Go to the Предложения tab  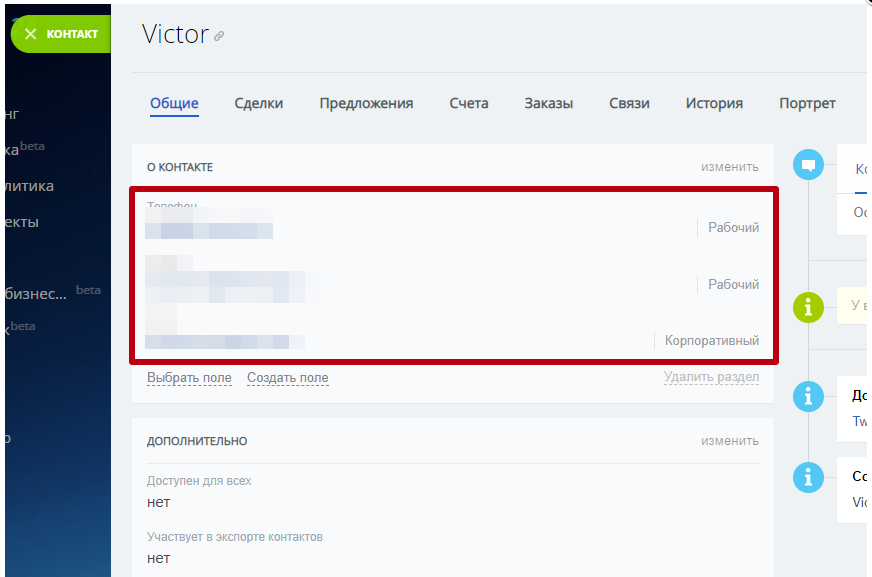[366, 103]
